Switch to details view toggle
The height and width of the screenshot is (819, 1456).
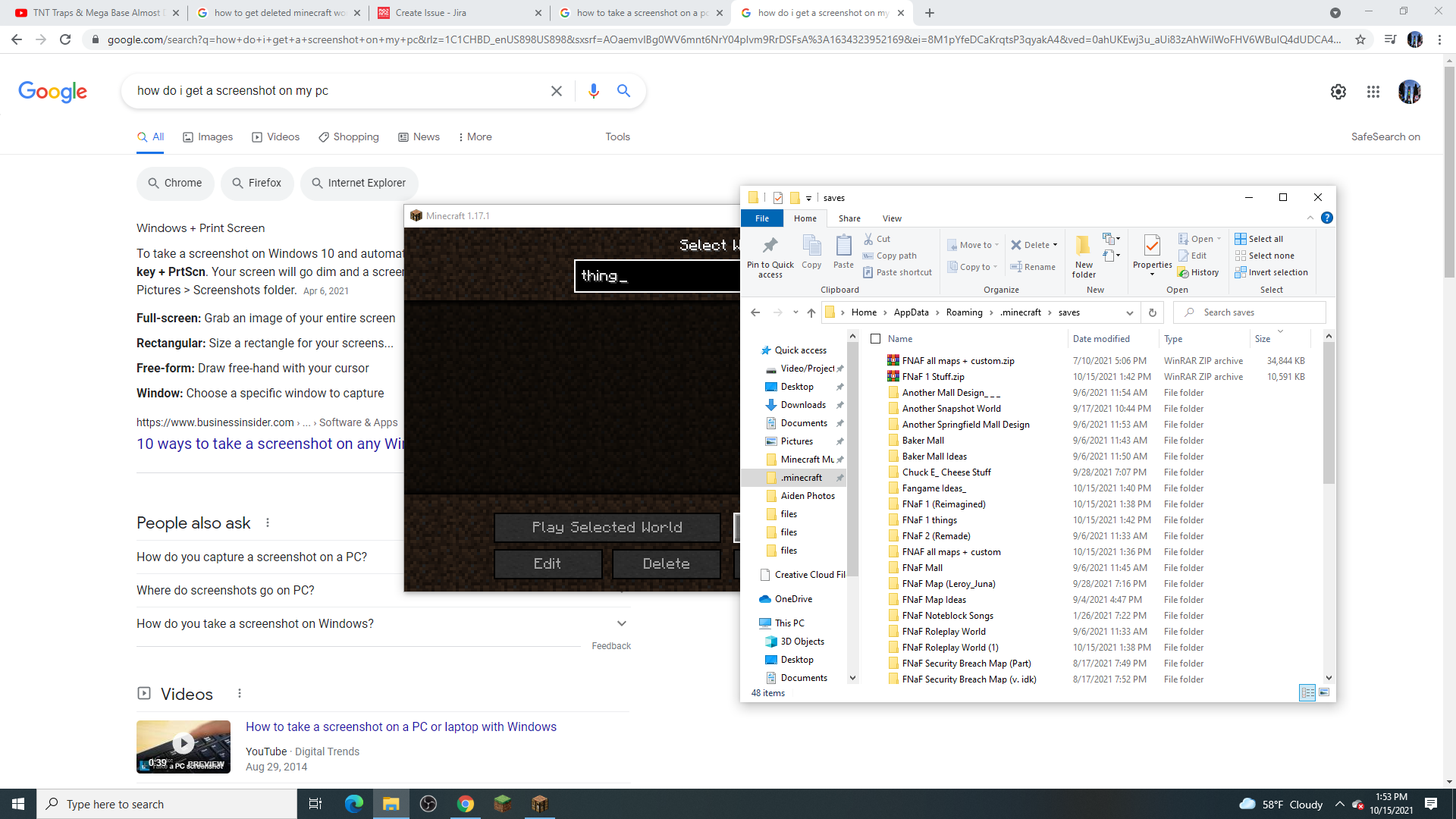[1307, 692]
